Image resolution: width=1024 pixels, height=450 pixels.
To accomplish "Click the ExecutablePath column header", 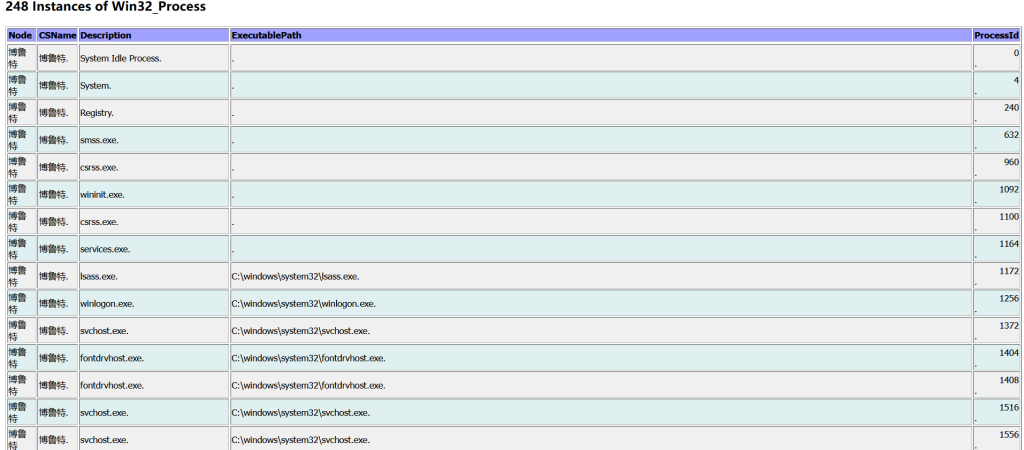I will (267, 35).
